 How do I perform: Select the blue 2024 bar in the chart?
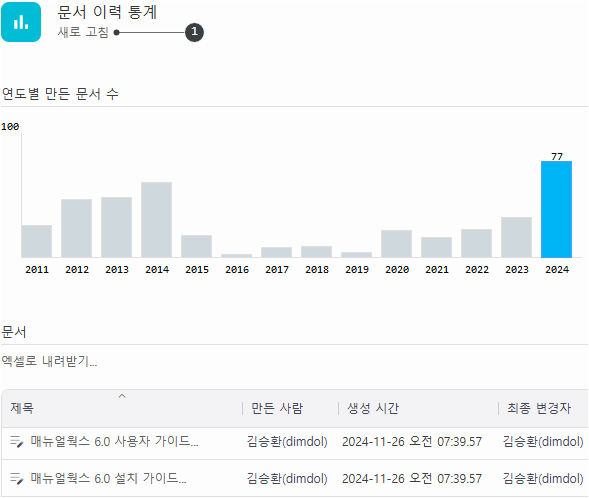point(556,209)
